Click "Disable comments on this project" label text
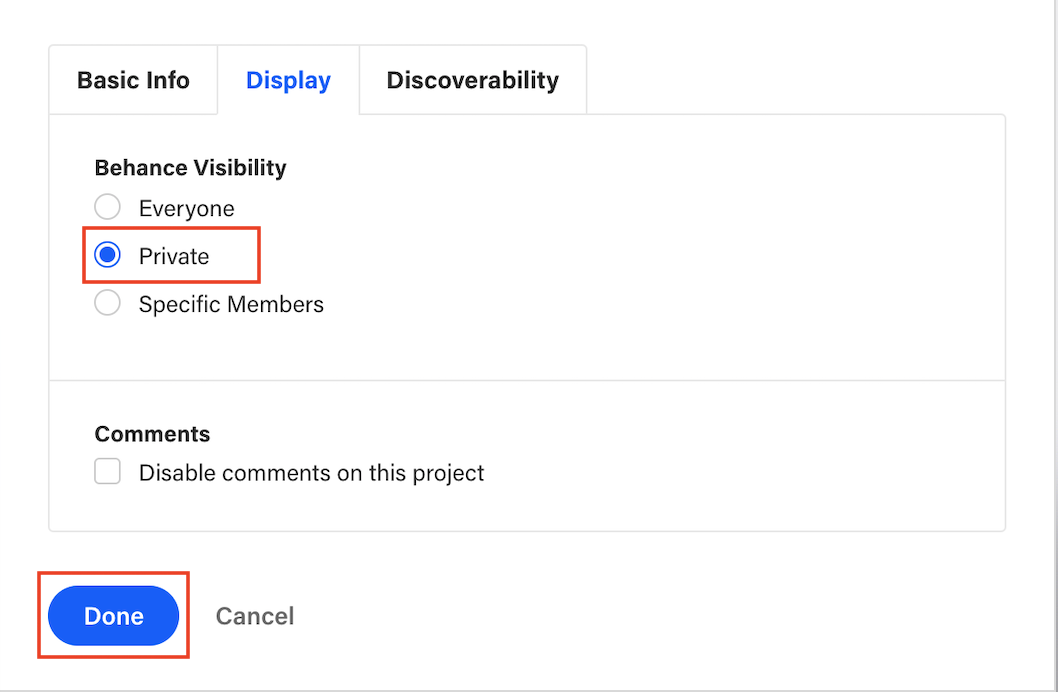 [x=311, y=473]
